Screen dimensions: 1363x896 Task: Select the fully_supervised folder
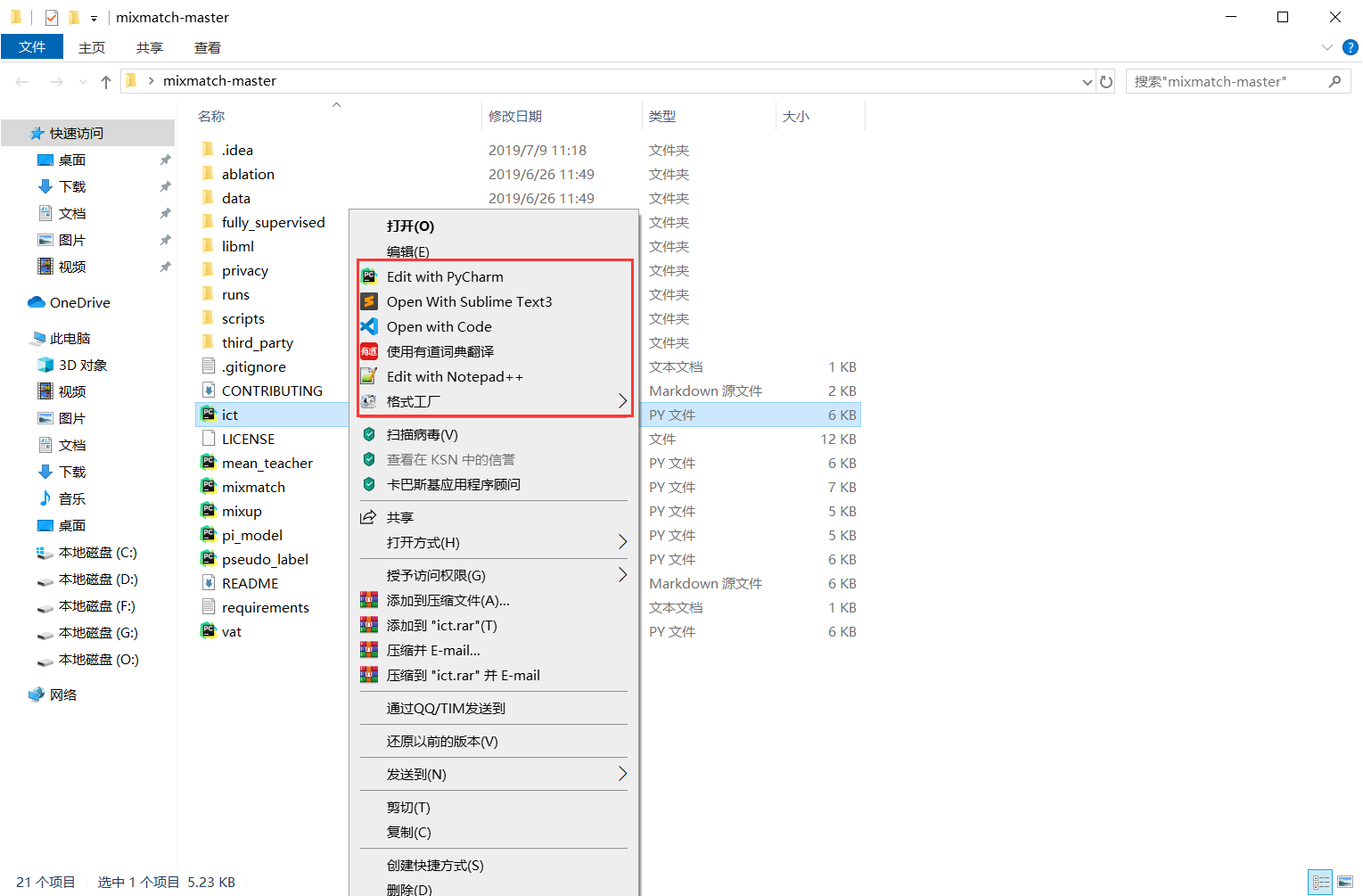(x=273, y=222)
